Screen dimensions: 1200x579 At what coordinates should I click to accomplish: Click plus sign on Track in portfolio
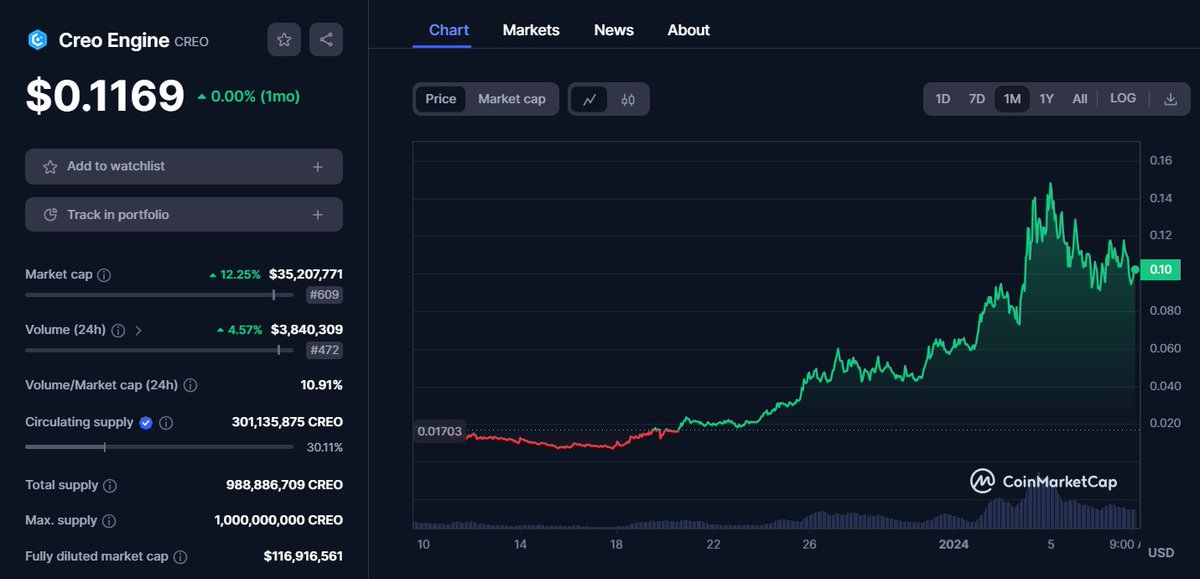click(318, 215)
